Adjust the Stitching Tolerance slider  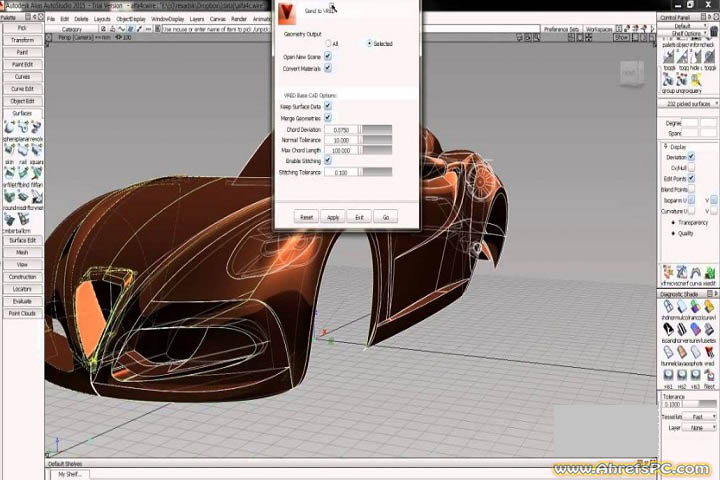point(375,172)
